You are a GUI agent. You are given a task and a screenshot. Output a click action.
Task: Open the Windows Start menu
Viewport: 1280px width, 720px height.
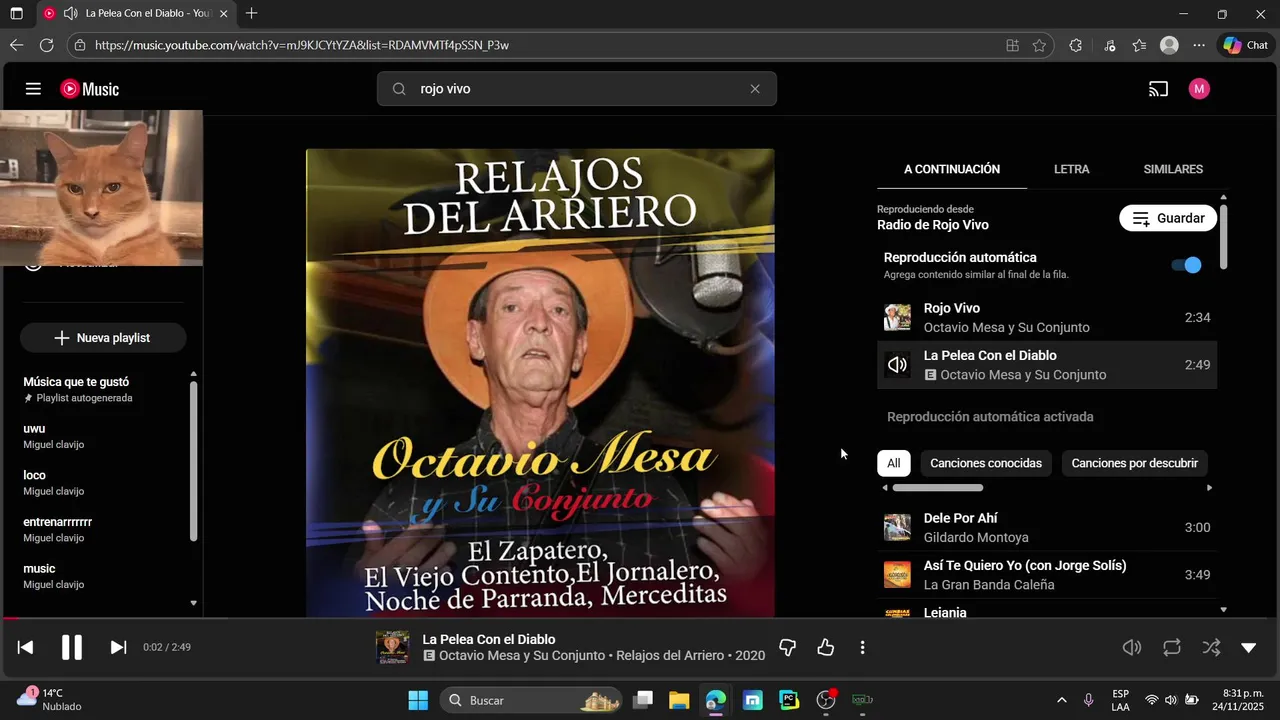point(418,700)
